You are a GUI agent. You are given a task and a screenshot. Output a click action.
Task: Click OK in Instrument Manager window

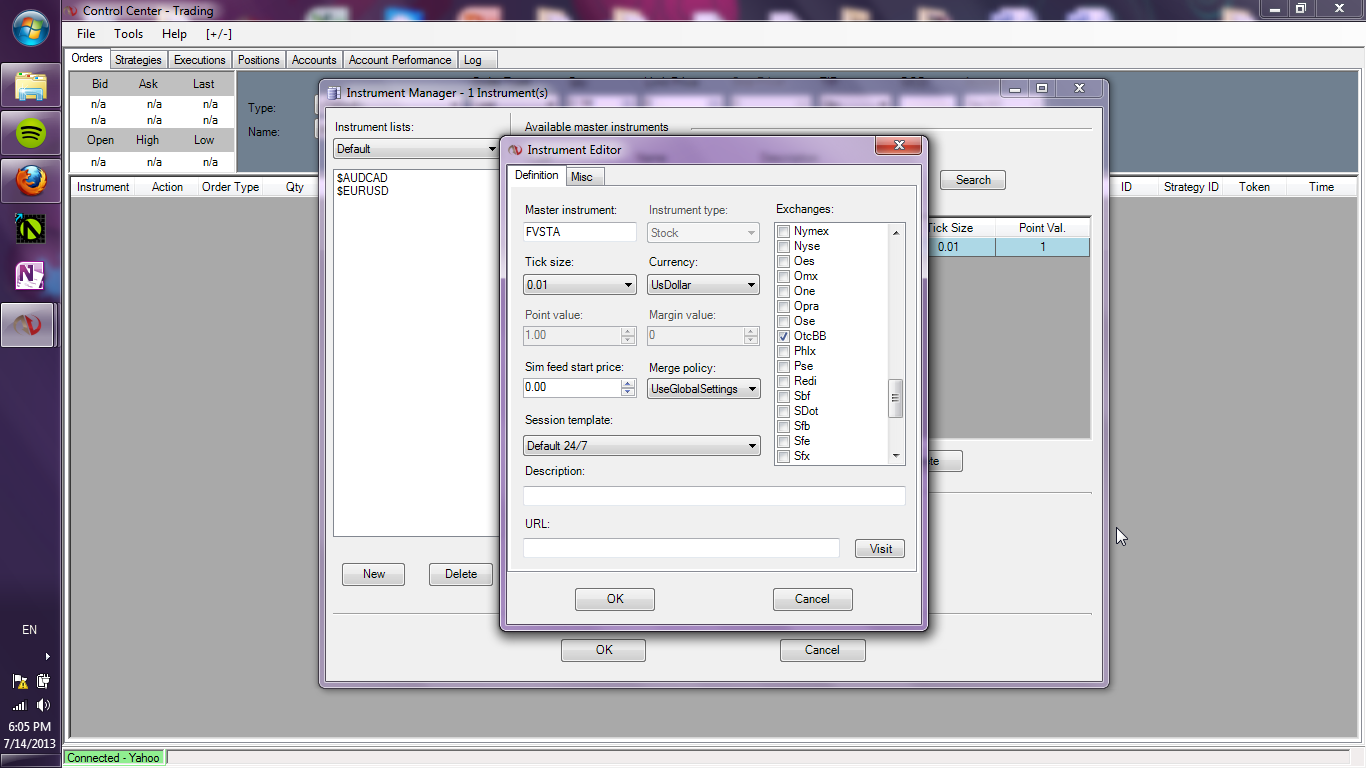(603, 650)
